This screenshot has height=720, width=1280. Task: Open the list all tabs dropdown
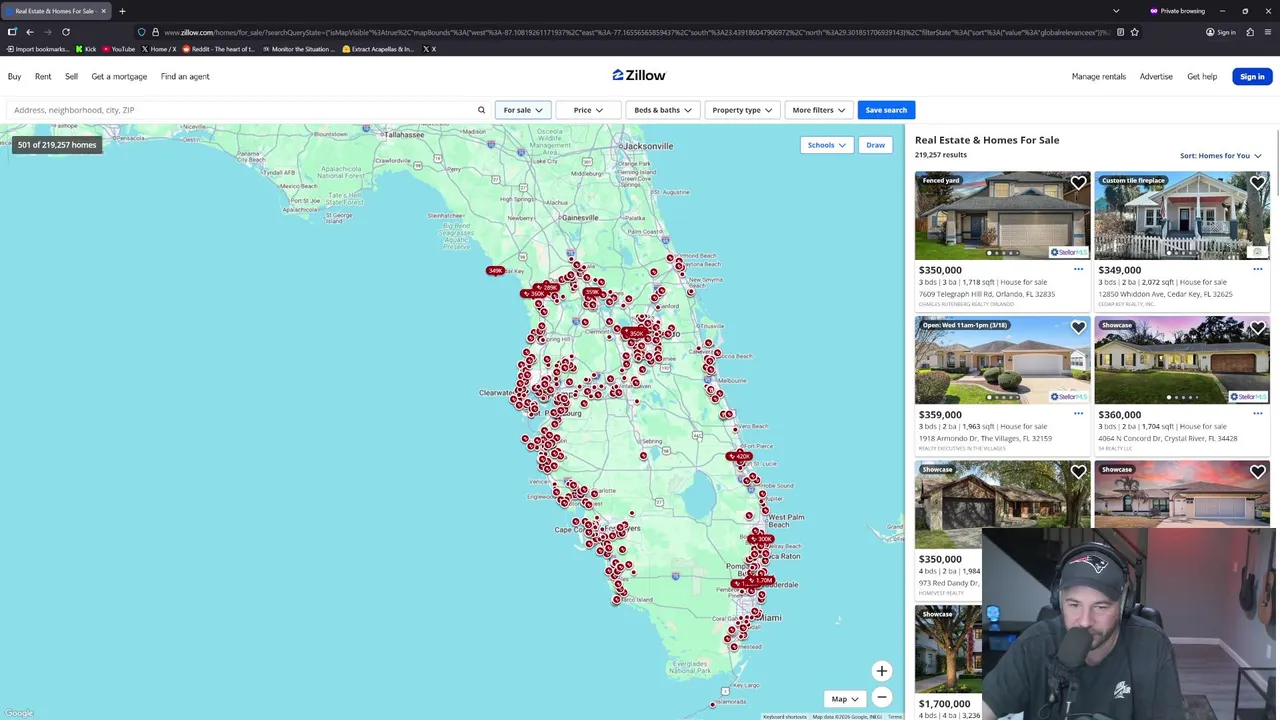pyautogui.click(x=1116, y=11)
